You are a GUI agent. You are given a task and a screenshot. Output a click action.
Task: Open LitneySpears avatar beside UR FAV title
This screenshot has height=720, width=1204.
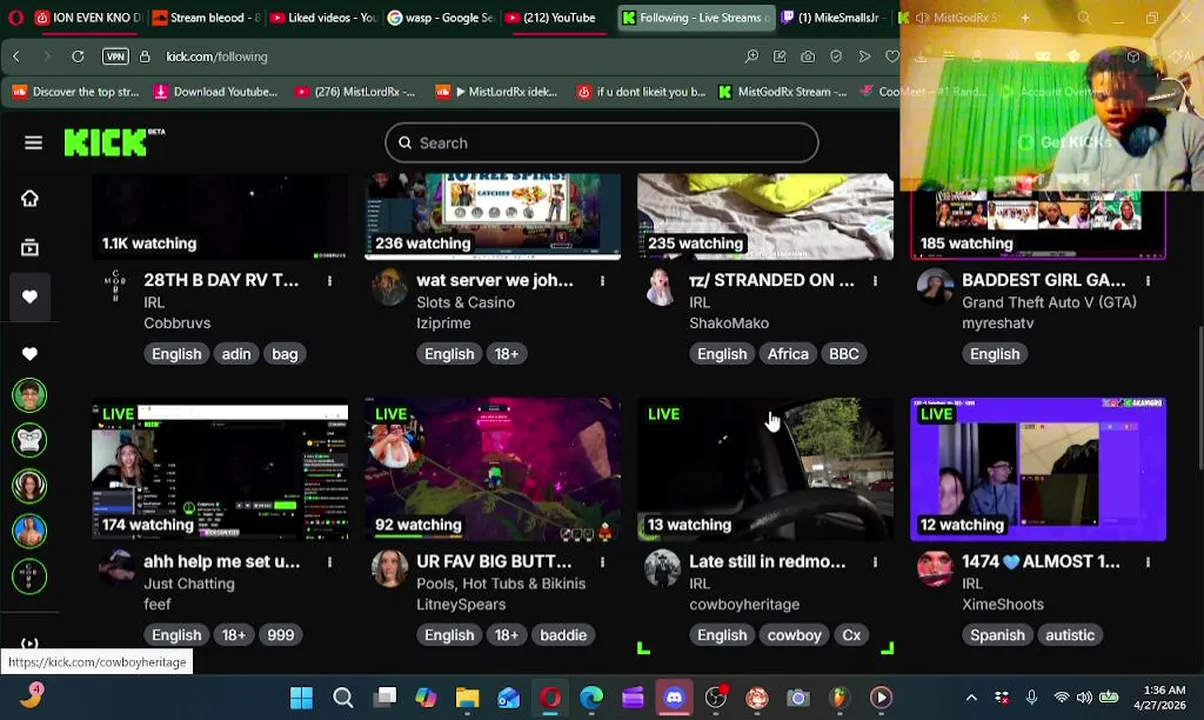389,569
